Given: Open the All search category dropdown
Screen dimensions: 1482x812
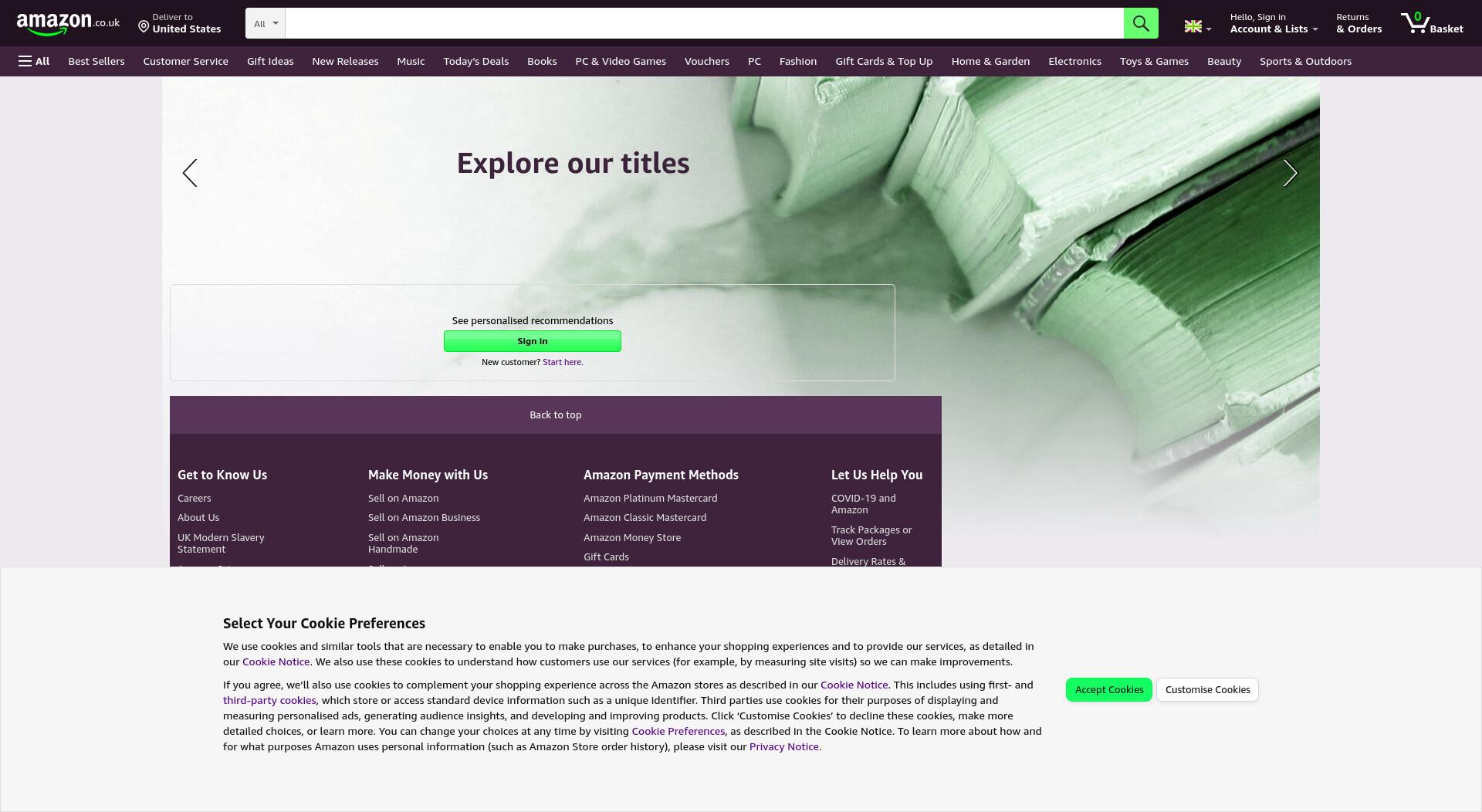Looking at the screenshot, I should pyautogui.click(x=266, y=23).
